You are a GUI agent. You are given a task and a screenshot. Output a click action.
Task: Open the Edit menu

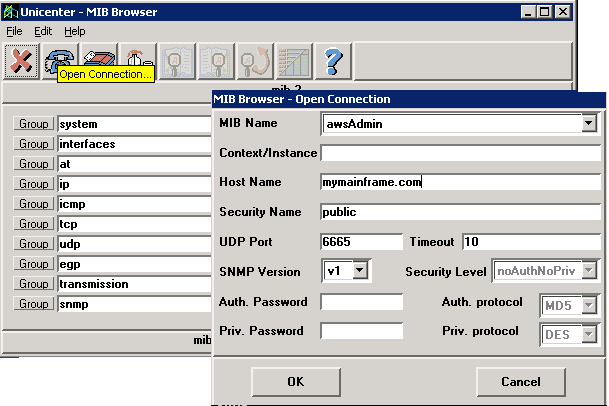[43, 32]
